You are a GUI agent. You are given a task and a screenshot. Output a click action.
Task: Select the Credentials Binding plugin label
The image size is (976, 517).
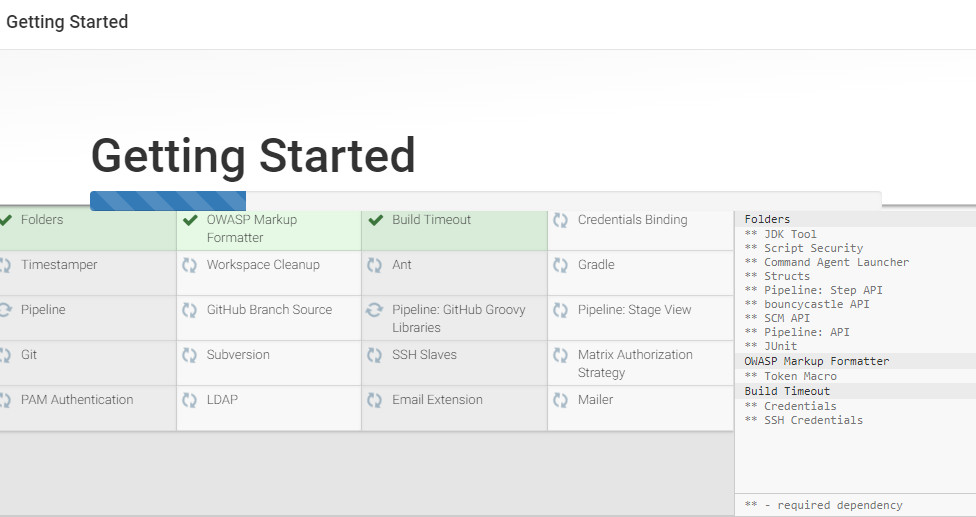[x=632, y=220]
